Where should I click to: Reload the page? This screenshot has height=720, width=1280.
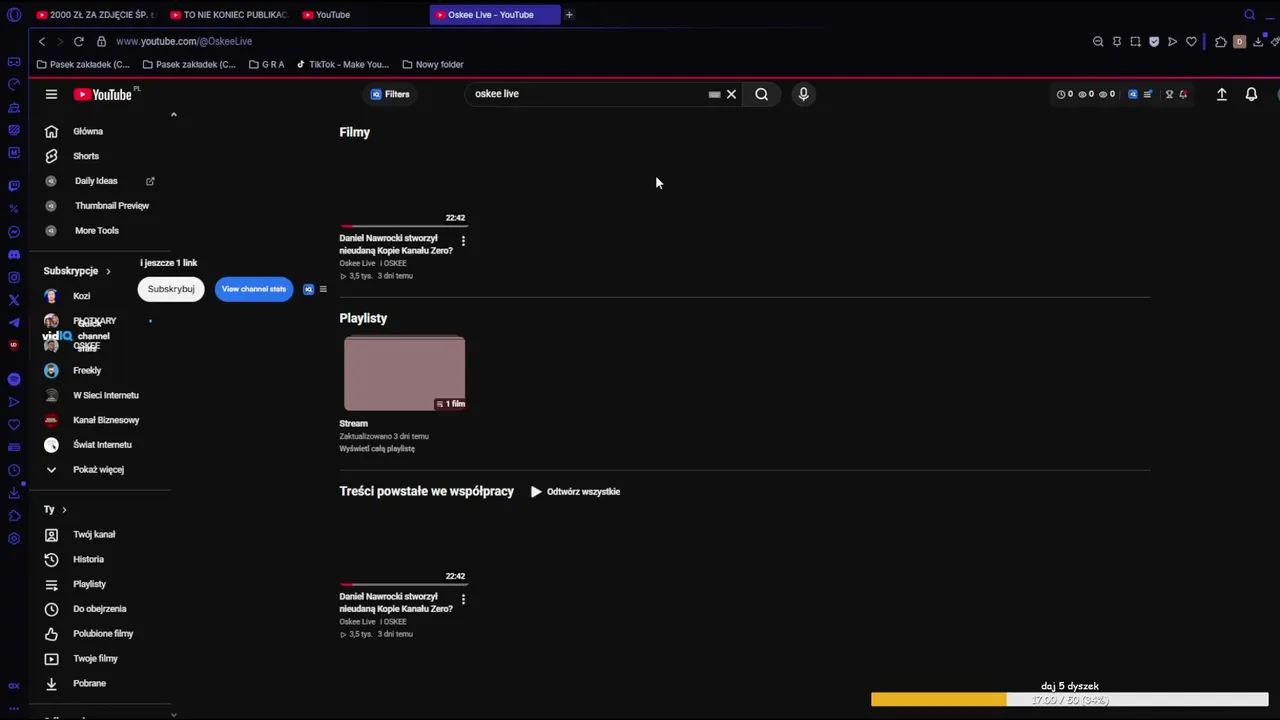tap(79, 41)
